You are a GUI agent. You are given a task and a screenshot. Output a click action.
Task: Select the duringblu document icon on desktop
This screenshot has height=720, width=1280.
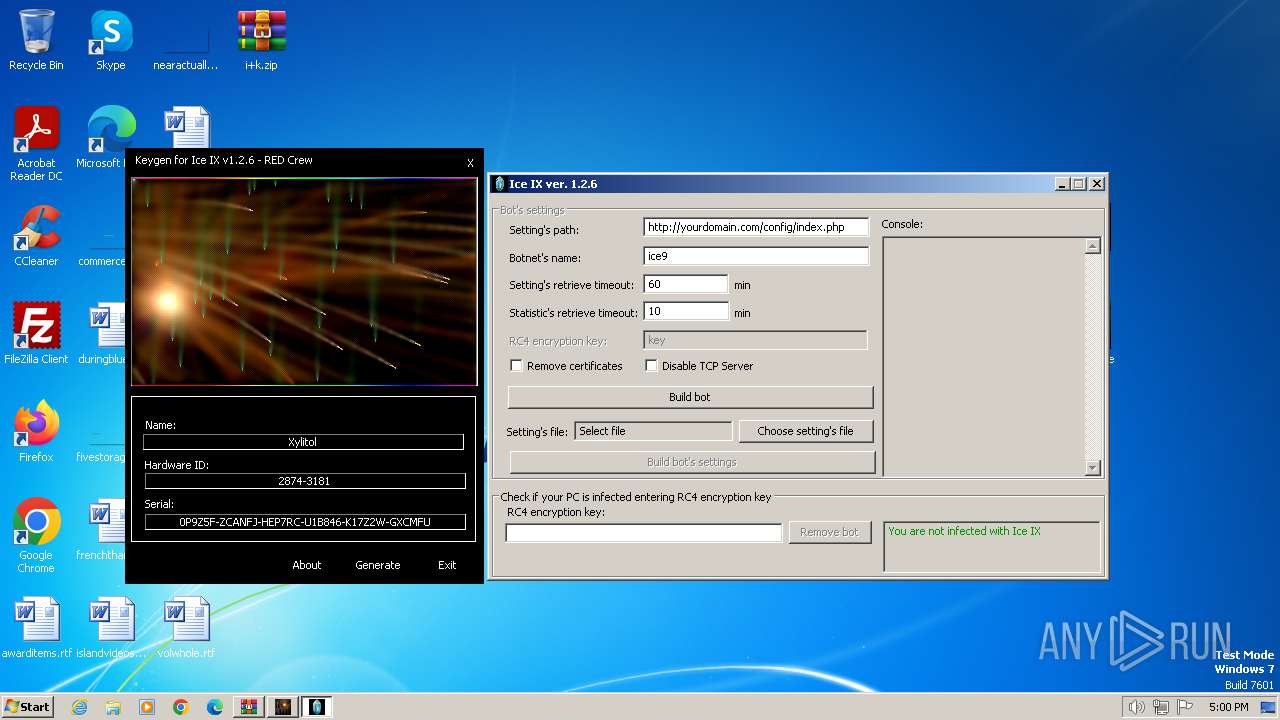coord(100,333)
